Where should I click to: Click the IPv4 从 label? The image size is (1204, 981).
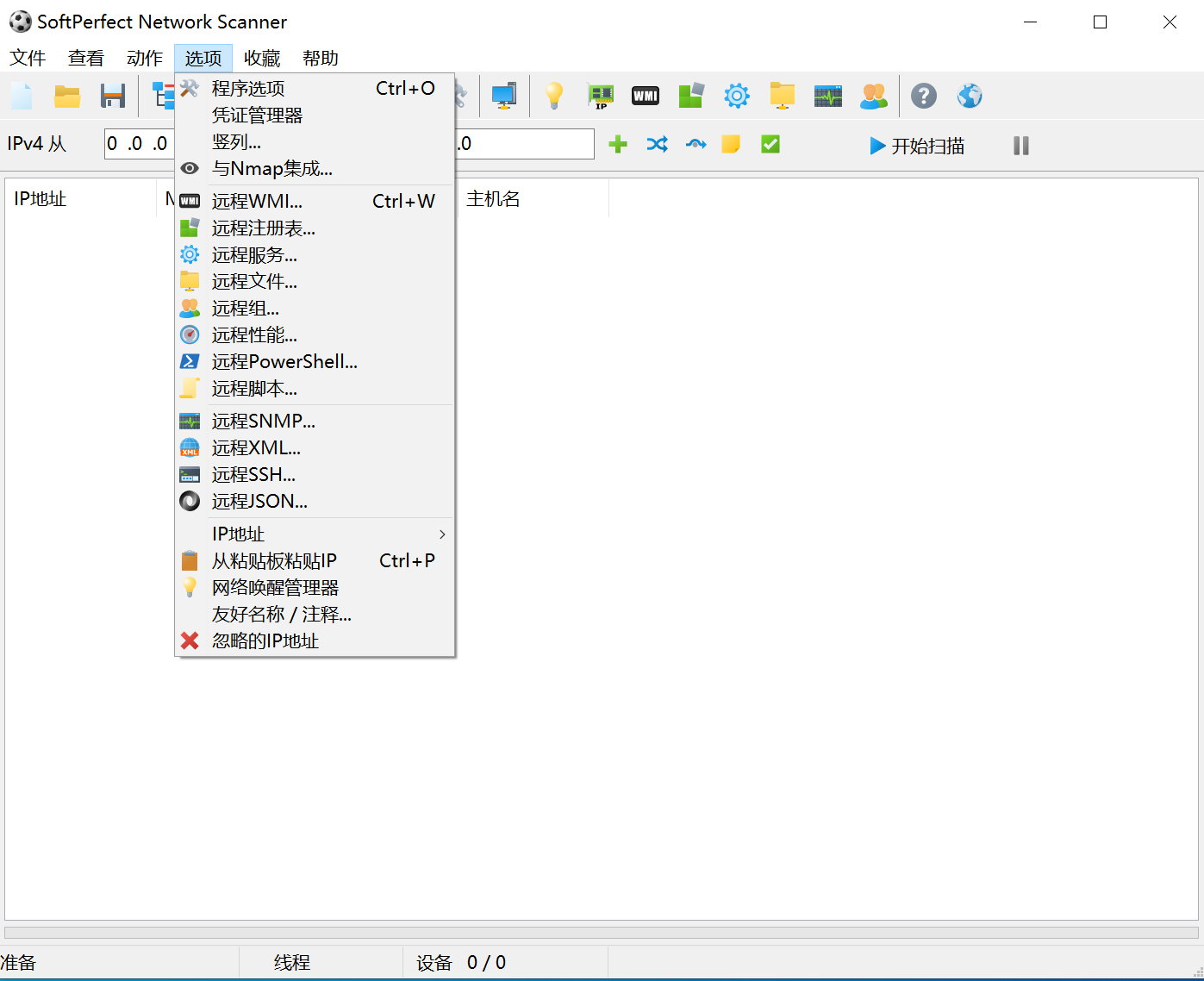pos(36,144)
